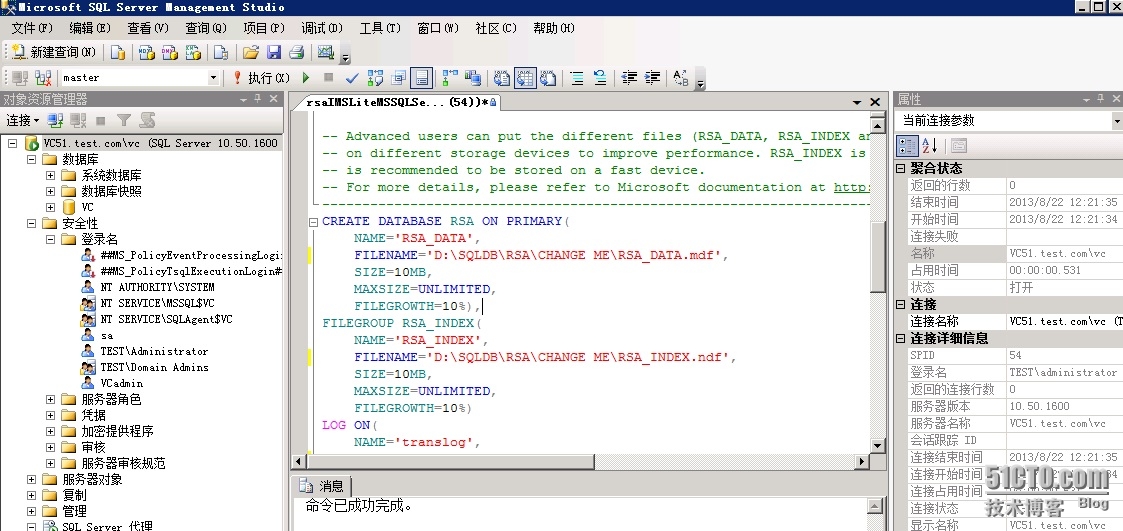Screen dimensions: 1123x531
Task: Toggle Include Client Statistics
Action: (473, 77)
